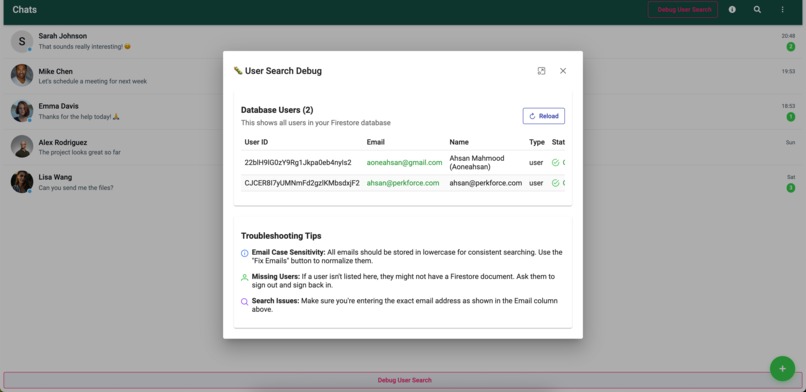Click green plus new chat button
806x392 pixels.
782,368
